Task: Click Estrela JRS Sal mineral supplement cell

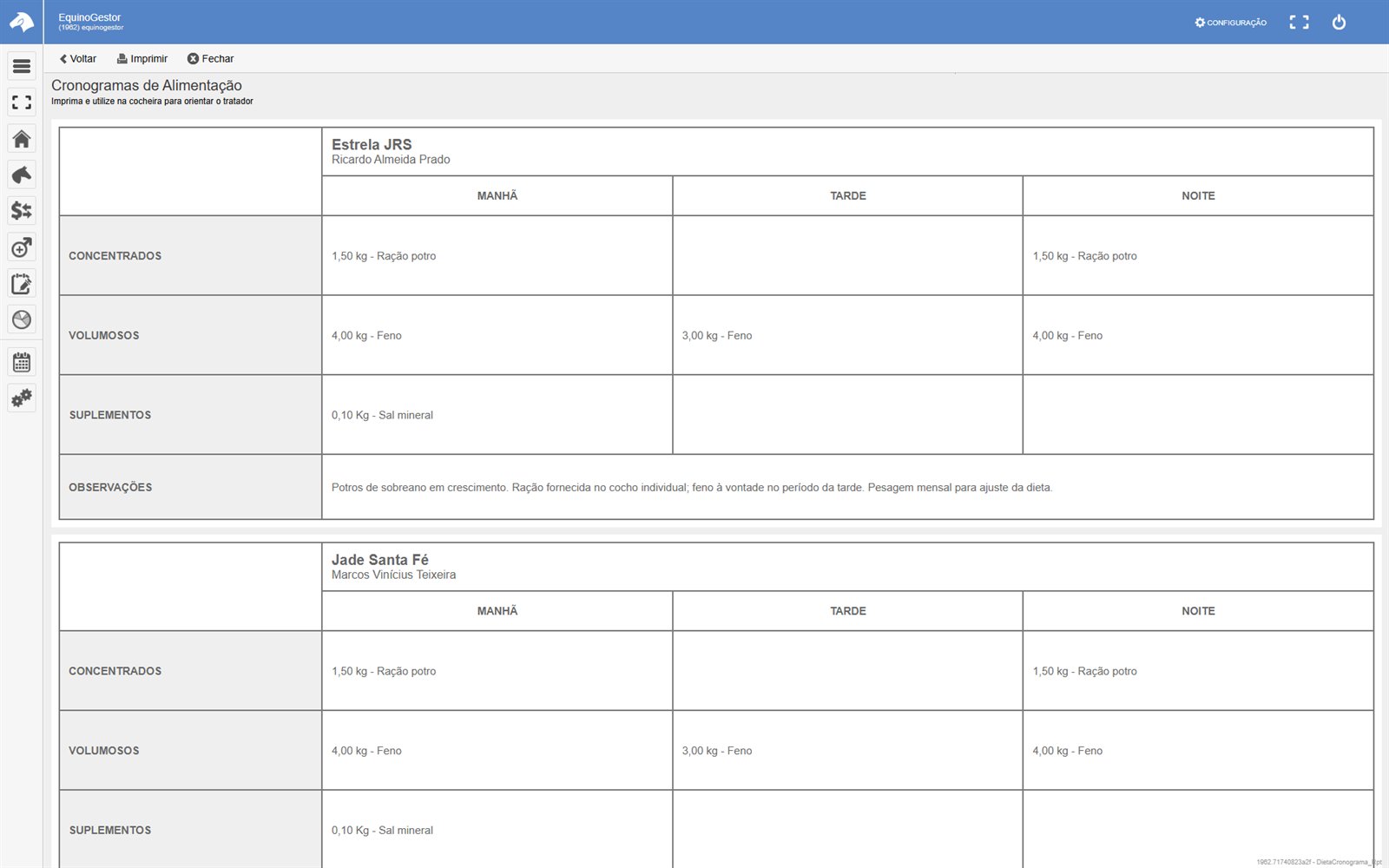Action: [x=497, y=415]
